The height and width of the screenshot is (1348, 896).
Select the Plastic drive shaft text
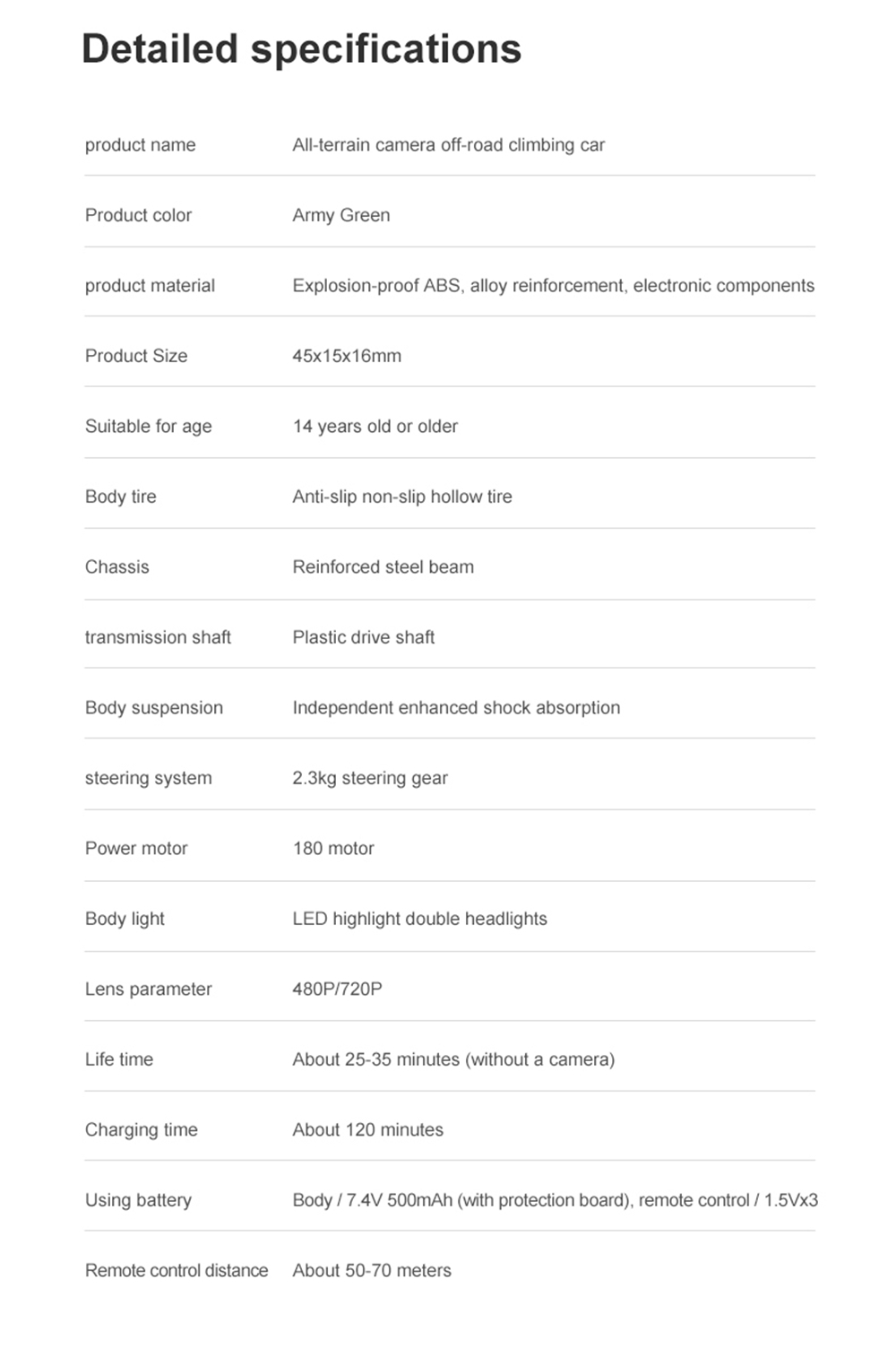pos(363,637)
